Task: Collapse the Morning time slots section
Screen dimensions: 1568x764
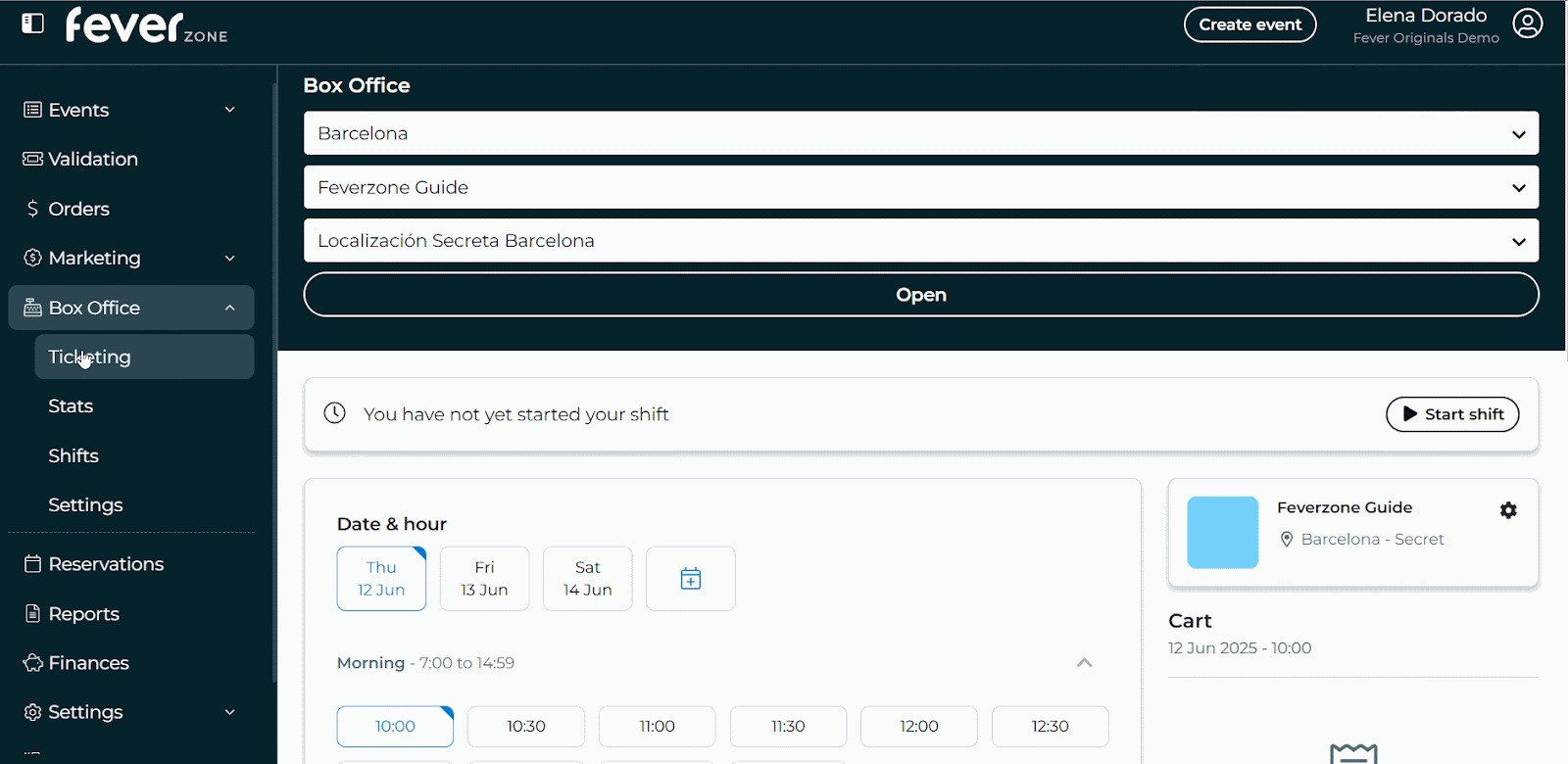Action: click(1084, 663)
